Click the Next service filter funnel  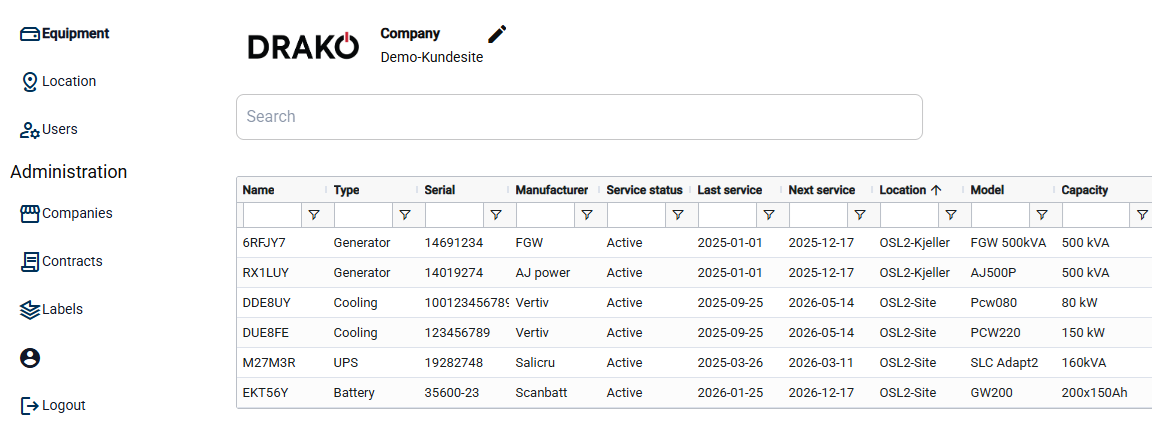point(859,215)
